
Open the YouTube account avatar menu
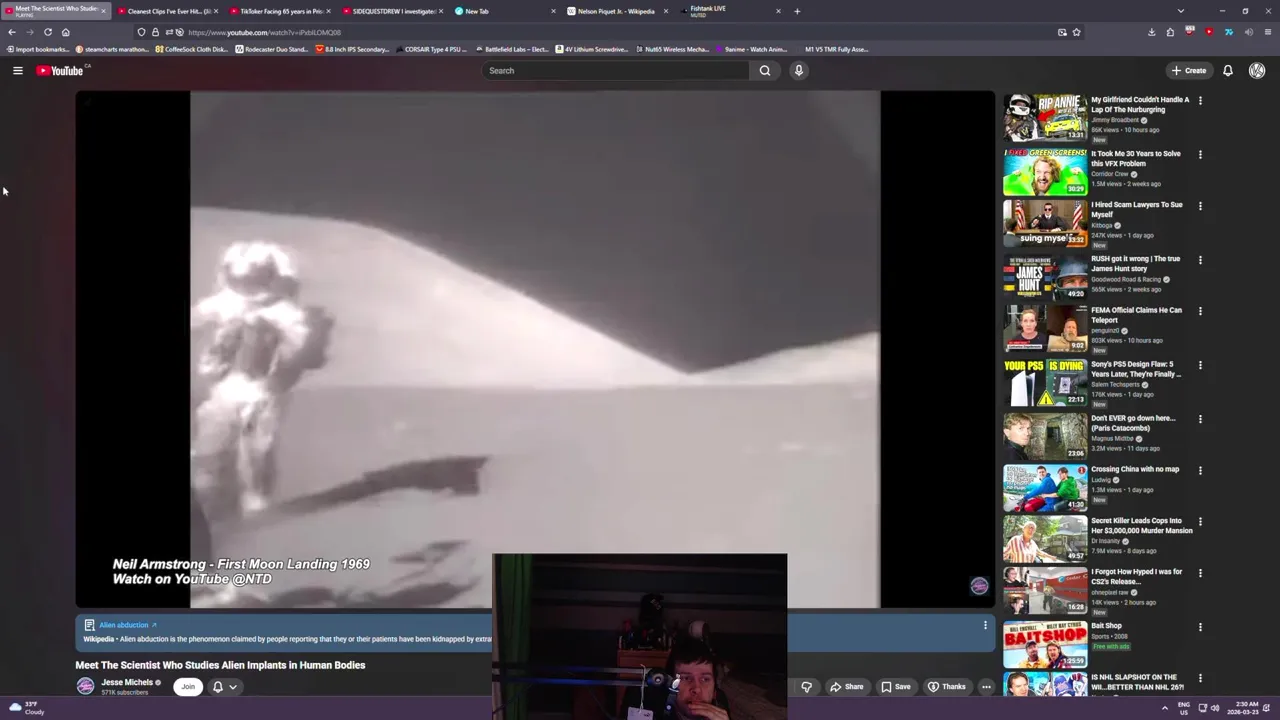click(x=1257, y=70)
